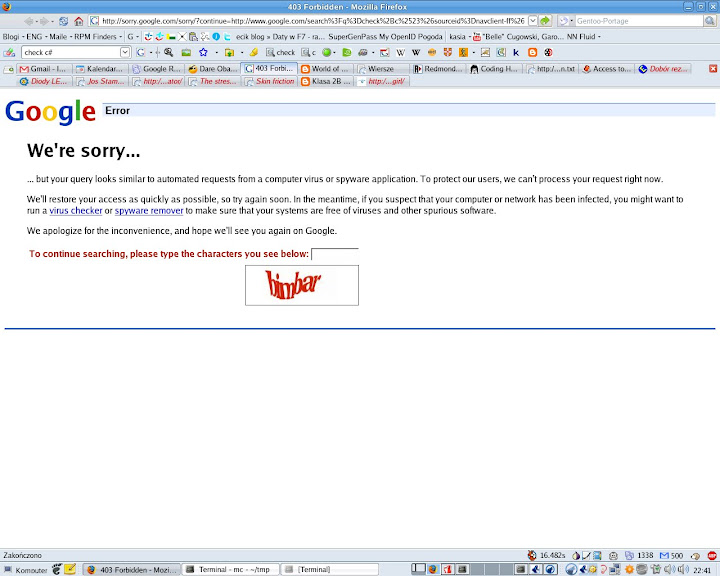Switch to the Skin friction tab

(270, 81)
